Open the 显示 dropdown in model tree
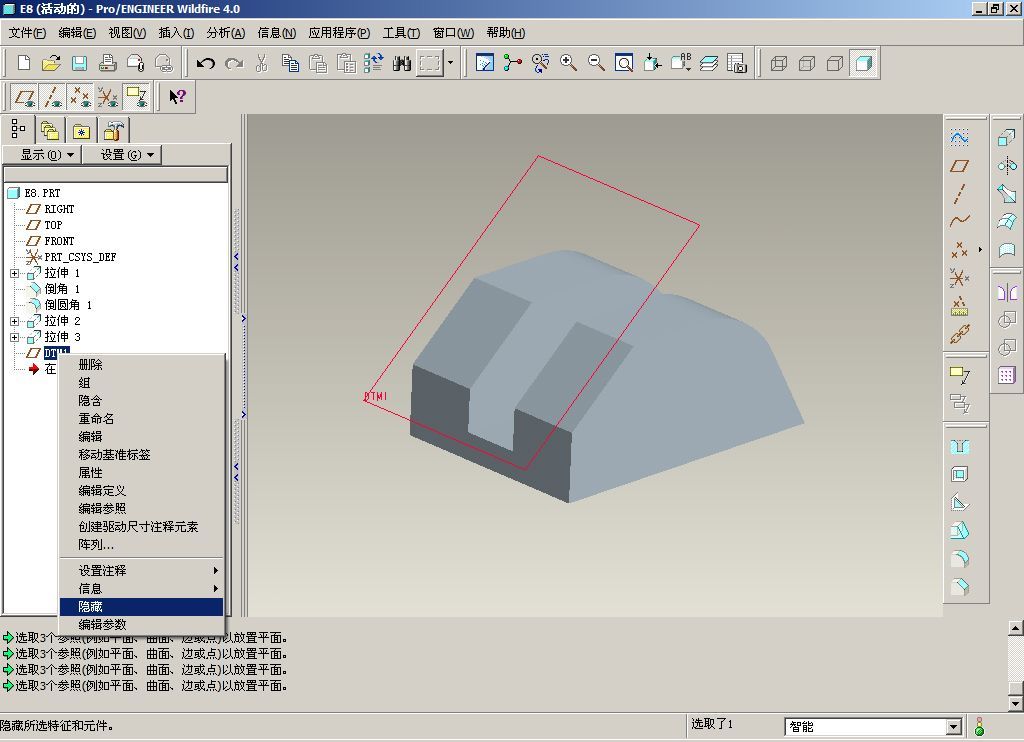This screenshot has height=742, width=1024. point(41,155)
